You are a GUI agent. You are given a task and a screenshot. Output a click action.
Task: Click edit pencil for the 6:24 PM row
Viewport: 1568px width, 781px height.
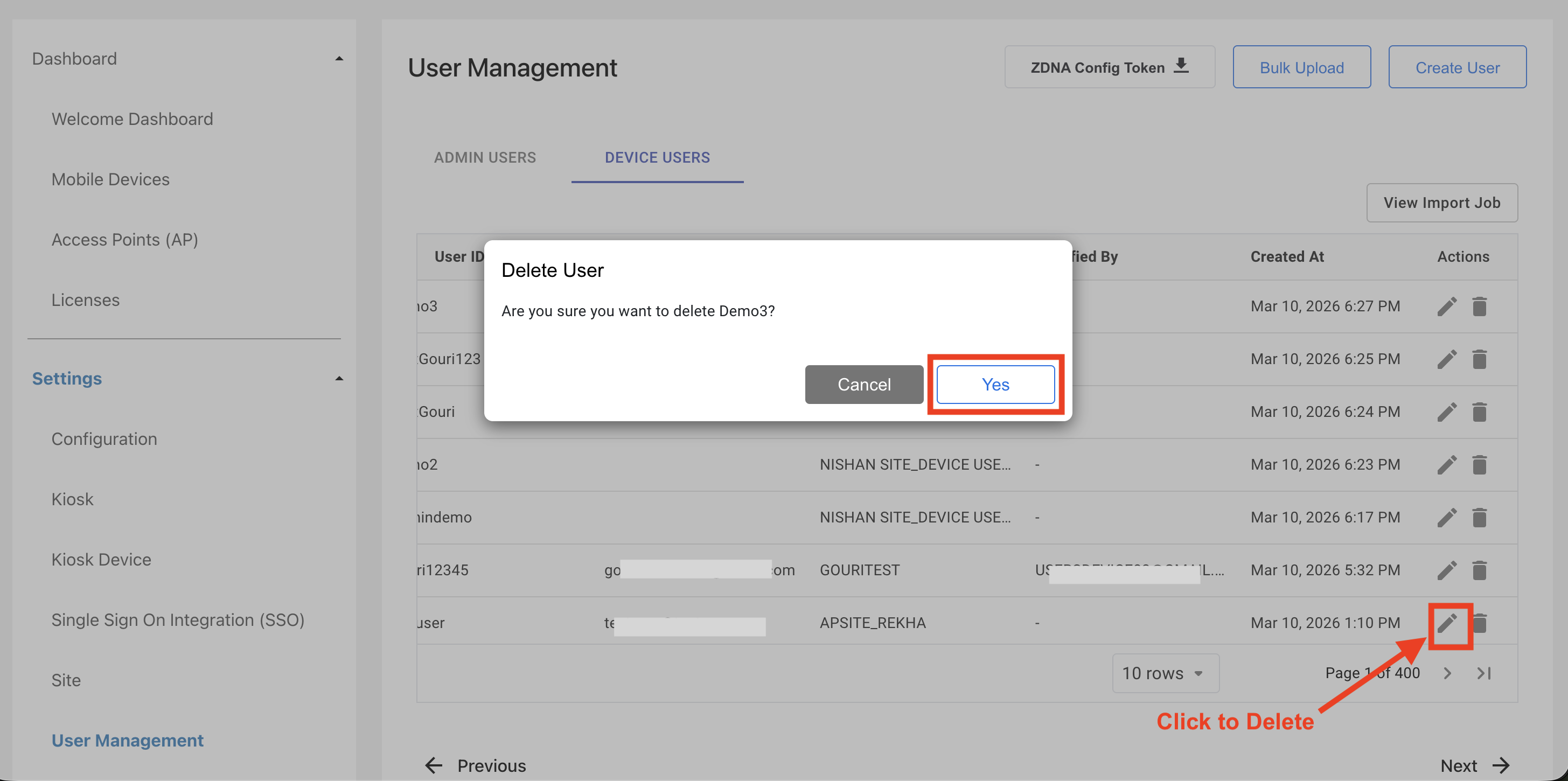tap(1447, 412)
